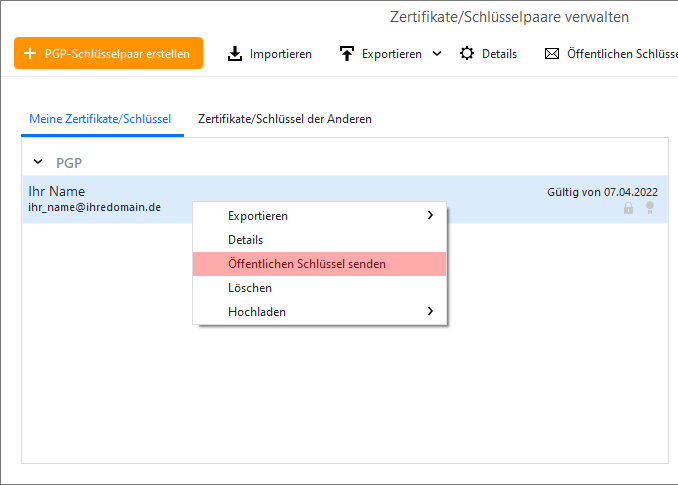Screen dimensions: 678x485
Task: Click the ihr_name@ihredomain.de address
Action: [94, 207]
